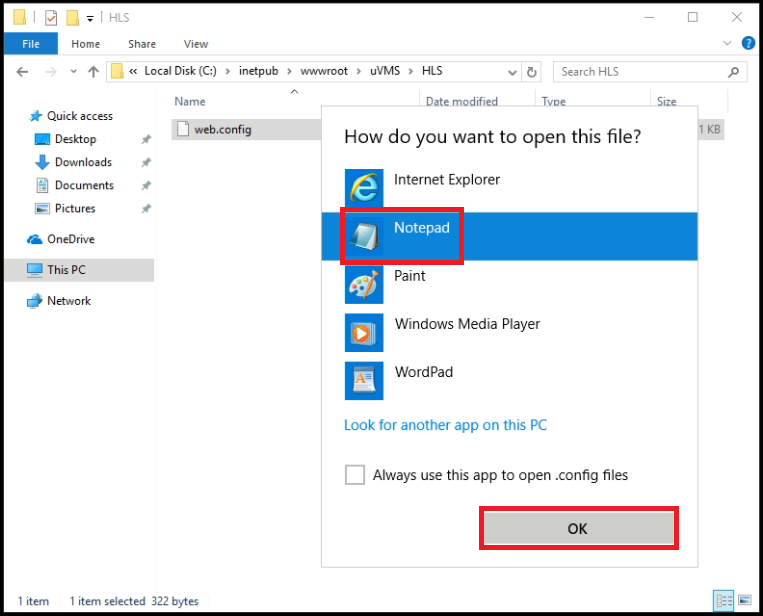Pick Windows Media Player as the app
Viewport: 763px width, 616px height.
click(467, 325)
